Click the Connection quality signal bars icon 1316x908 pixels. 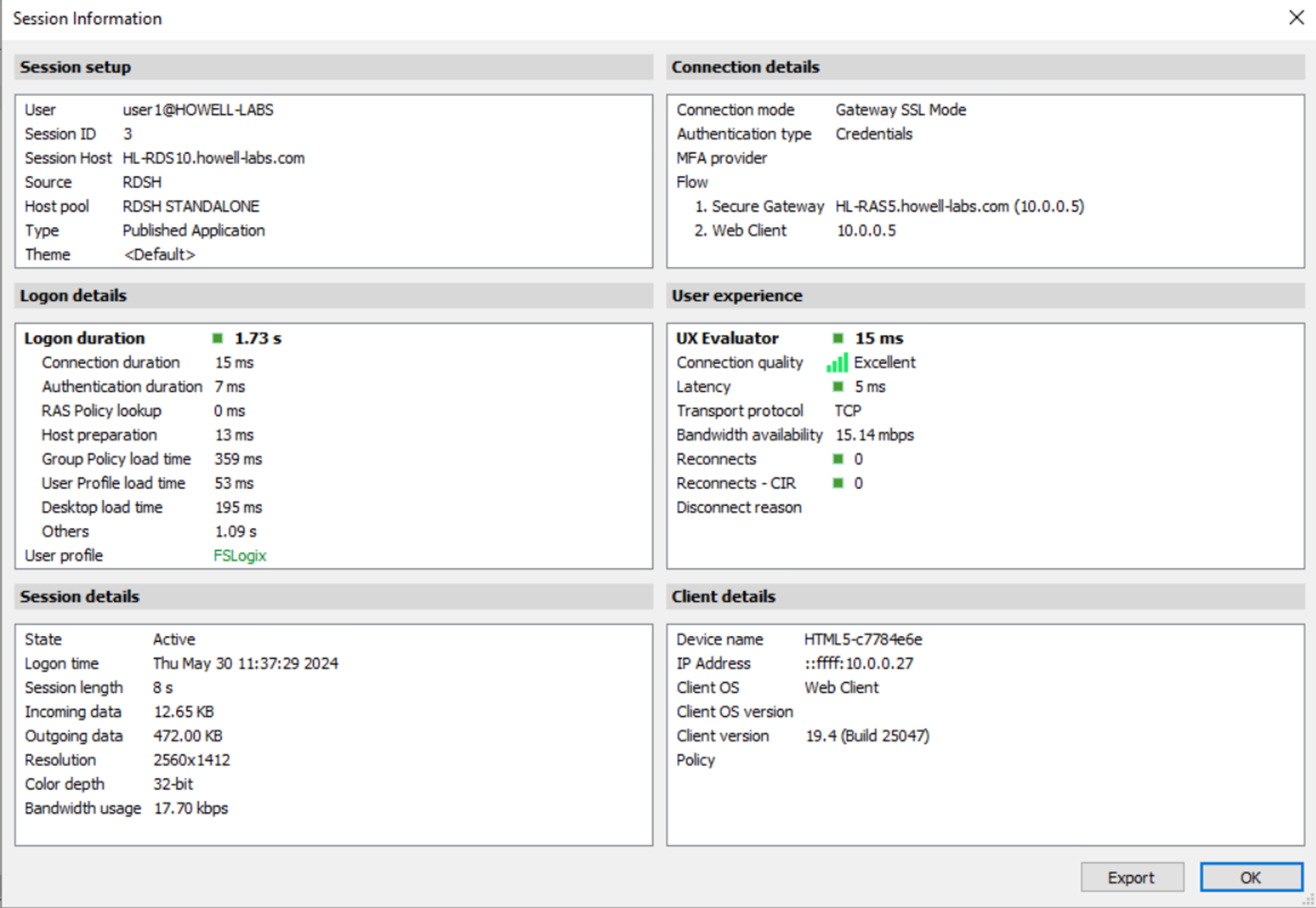[837, 363]
